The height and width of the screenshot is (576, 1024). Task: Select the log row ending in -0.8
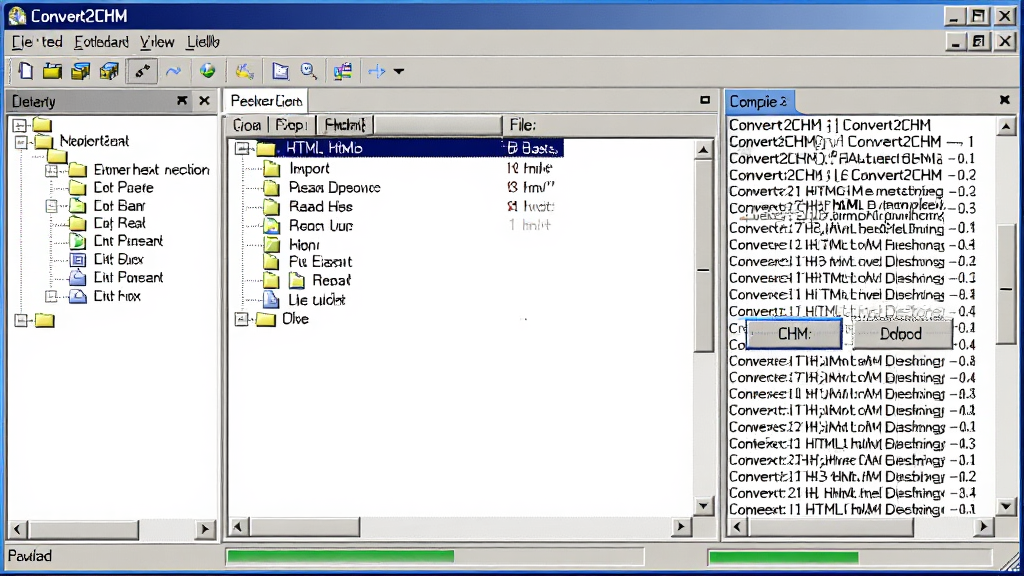coord(852,361)
